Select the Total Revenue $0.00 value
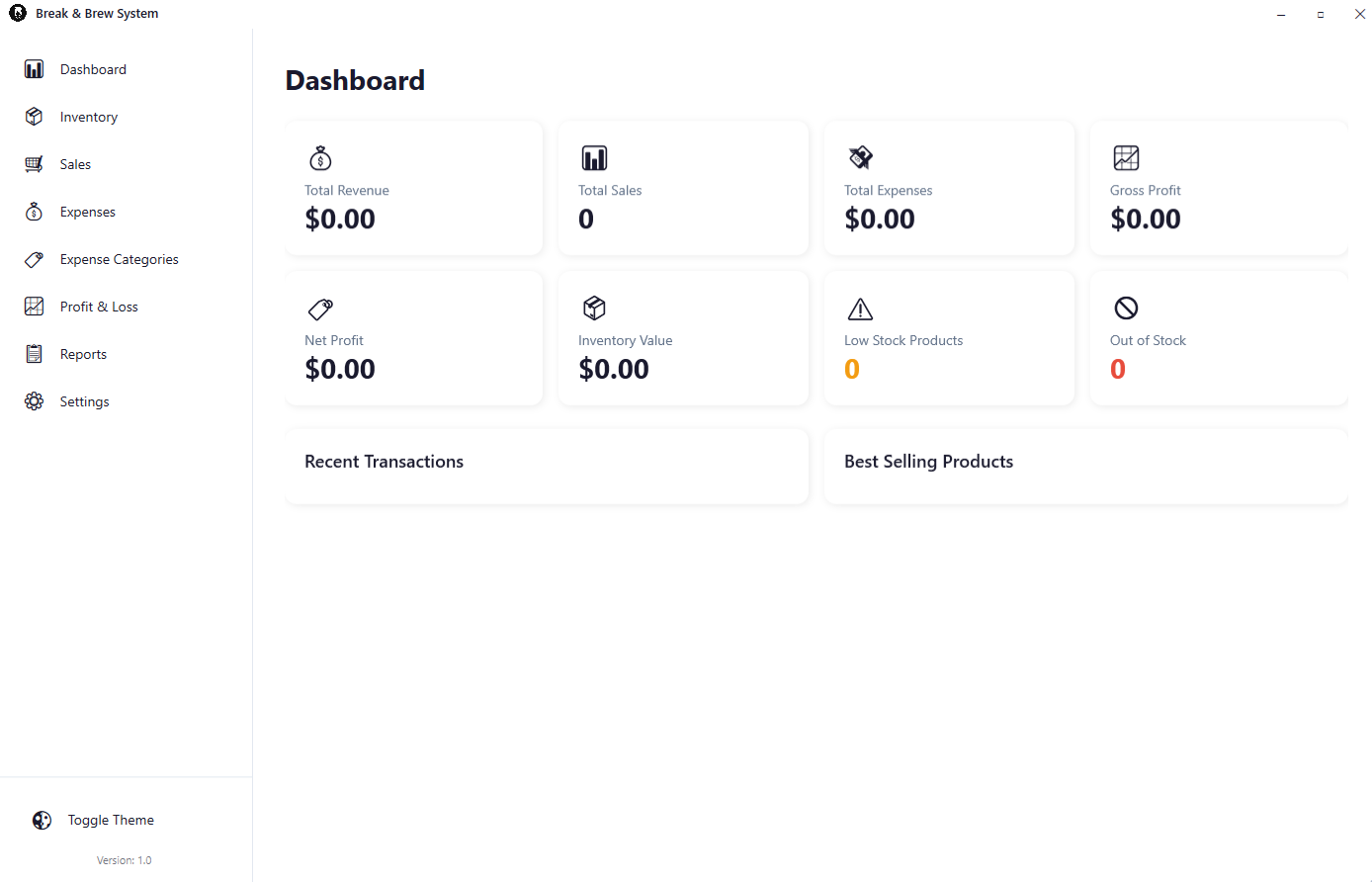 tap(340, 219)
